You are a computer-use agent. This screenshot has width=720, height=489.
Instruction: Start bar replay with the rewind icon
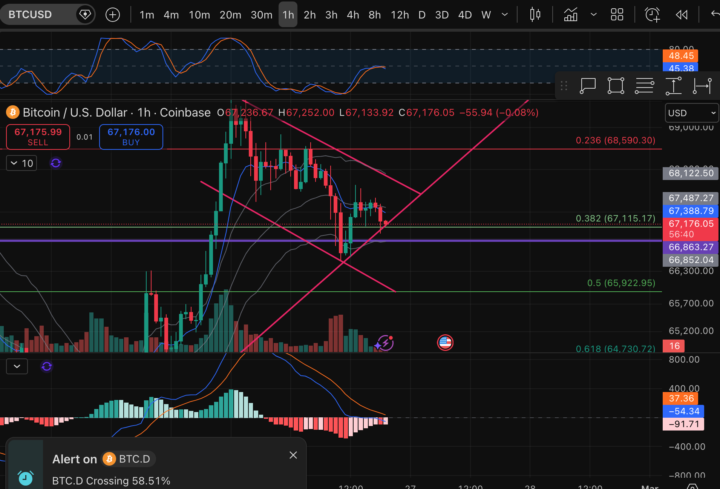pos(681,15)
